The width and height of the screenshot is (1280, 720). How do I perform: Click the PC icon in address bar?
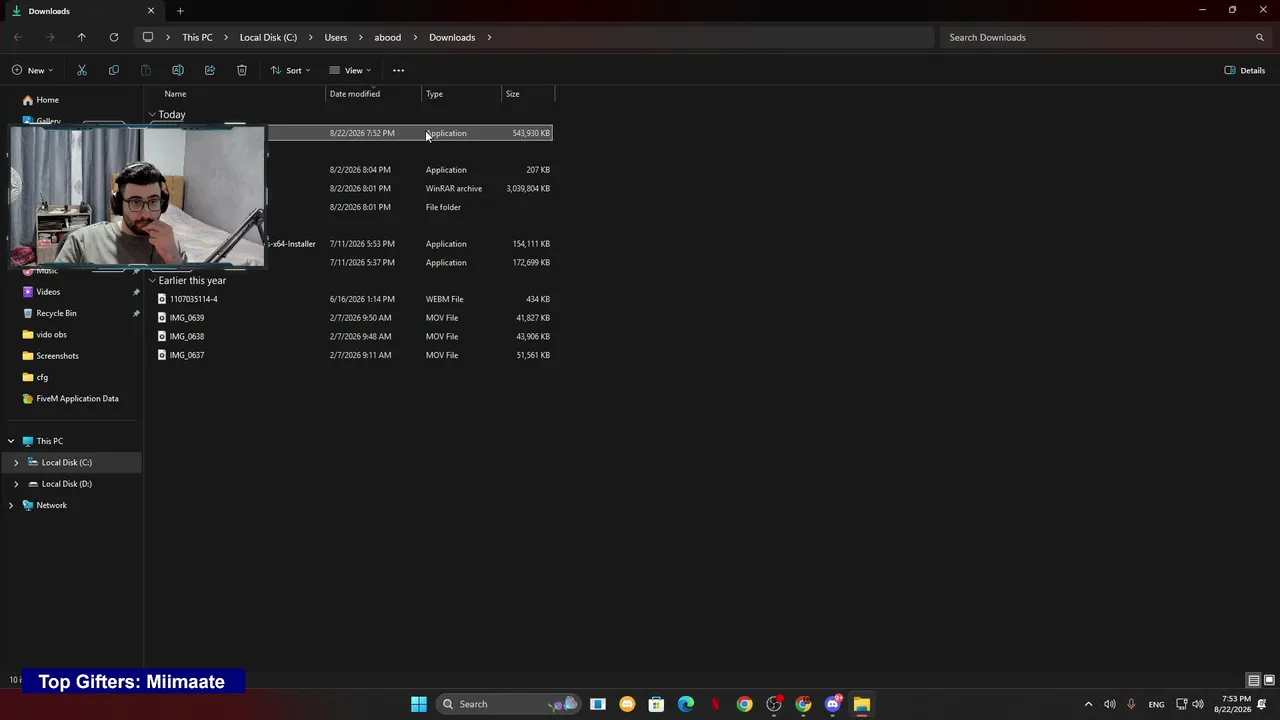[x=148, y=37]
